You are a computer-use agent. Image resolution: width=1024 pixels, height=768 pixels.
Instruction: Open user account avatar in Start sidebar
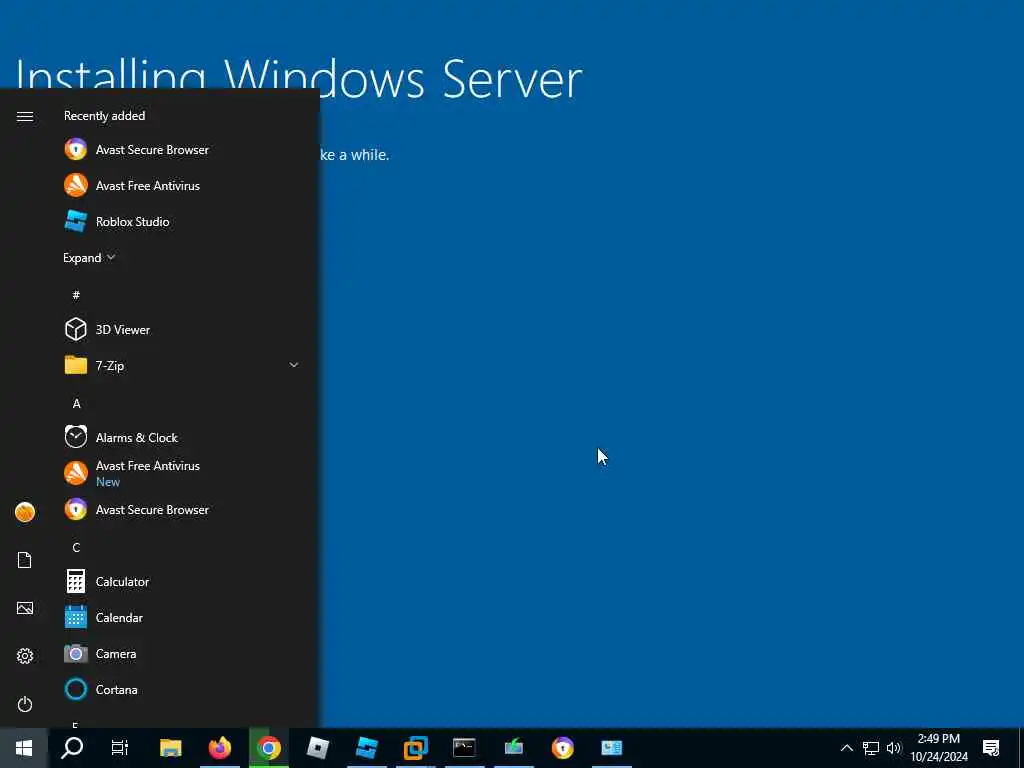[x=25, y=512]
